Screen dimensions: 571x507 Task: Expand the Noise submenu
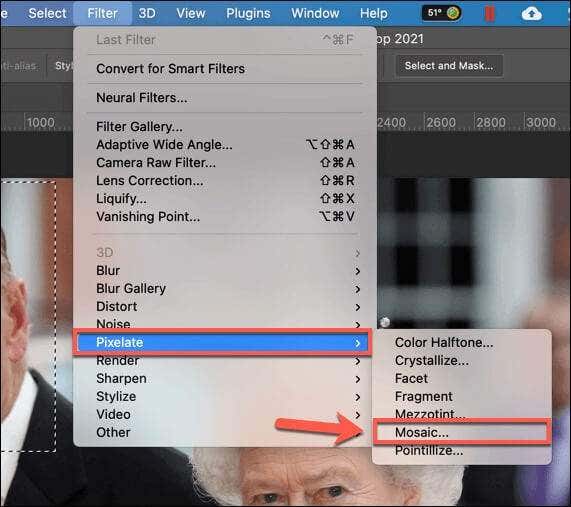tap(225, 323)
